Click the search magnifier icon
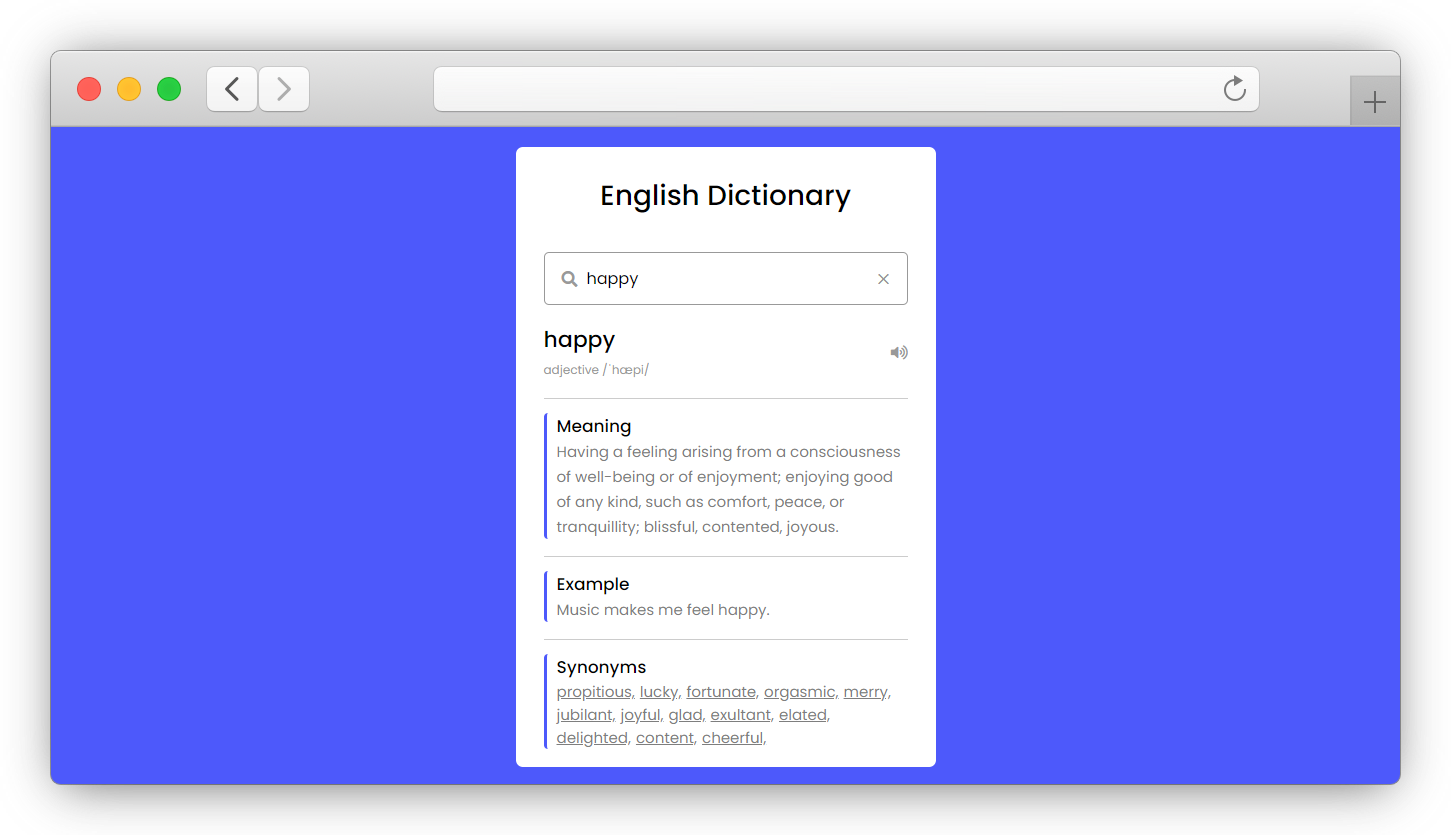This screenshot has width=1451, height=835. (569, 278)
